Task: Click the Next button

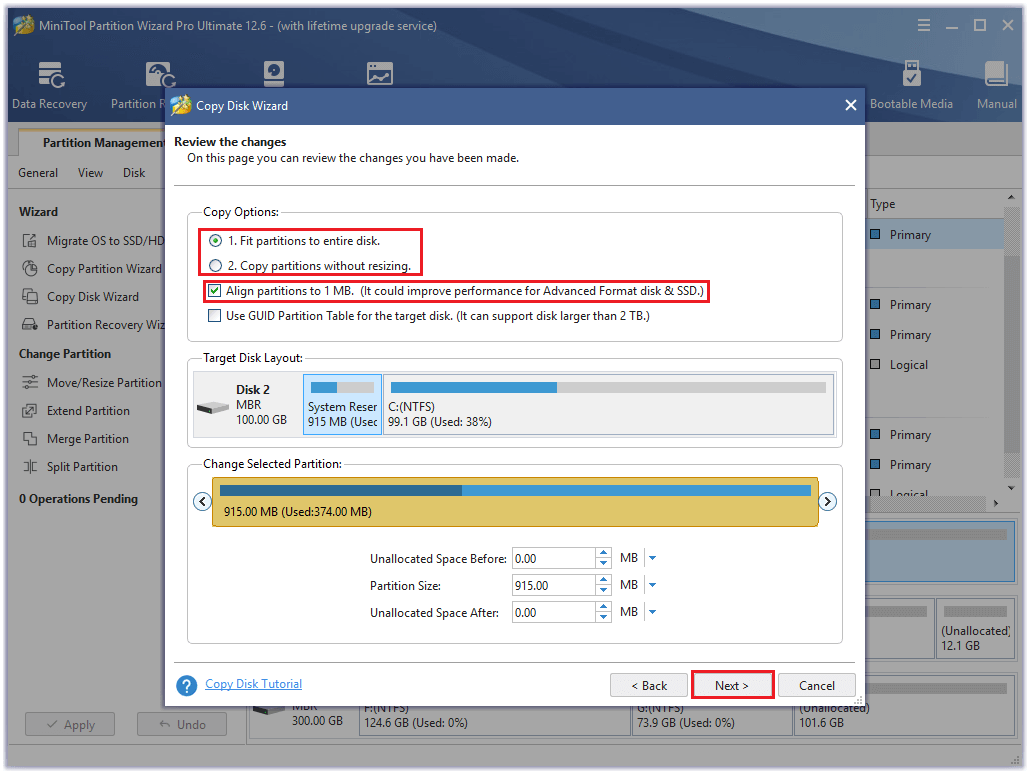Action: [x=732, y=685]
